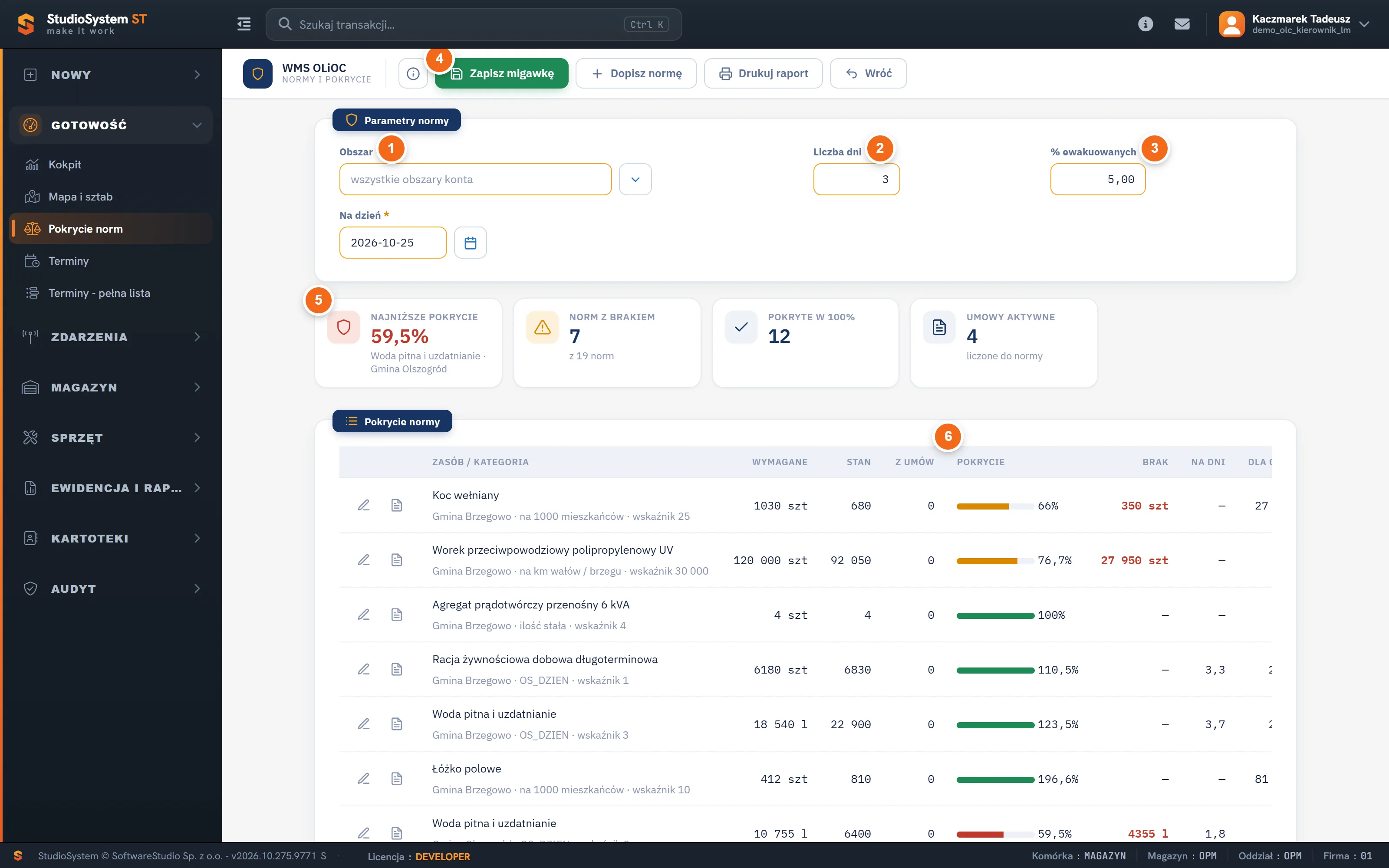
Task: Focus the Szukaj transakcji search field
Action: [x=474, y=24]
